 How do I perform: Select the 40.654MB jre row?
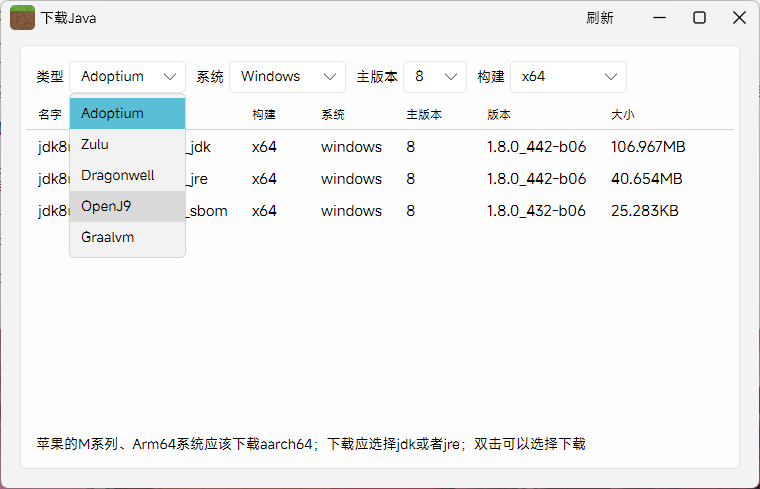450,179
